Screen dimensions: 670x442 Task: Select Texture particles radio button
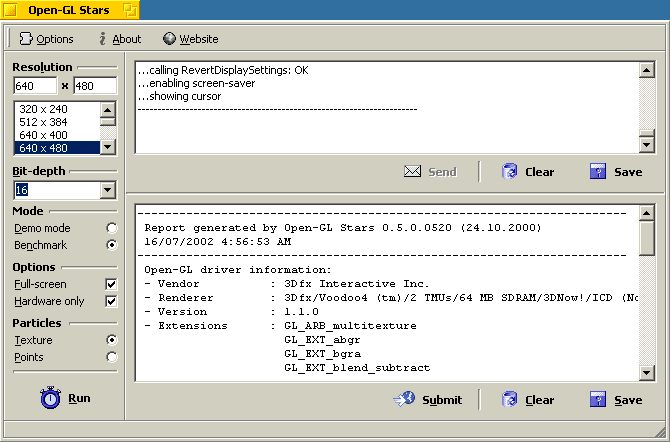pos(112,340)
